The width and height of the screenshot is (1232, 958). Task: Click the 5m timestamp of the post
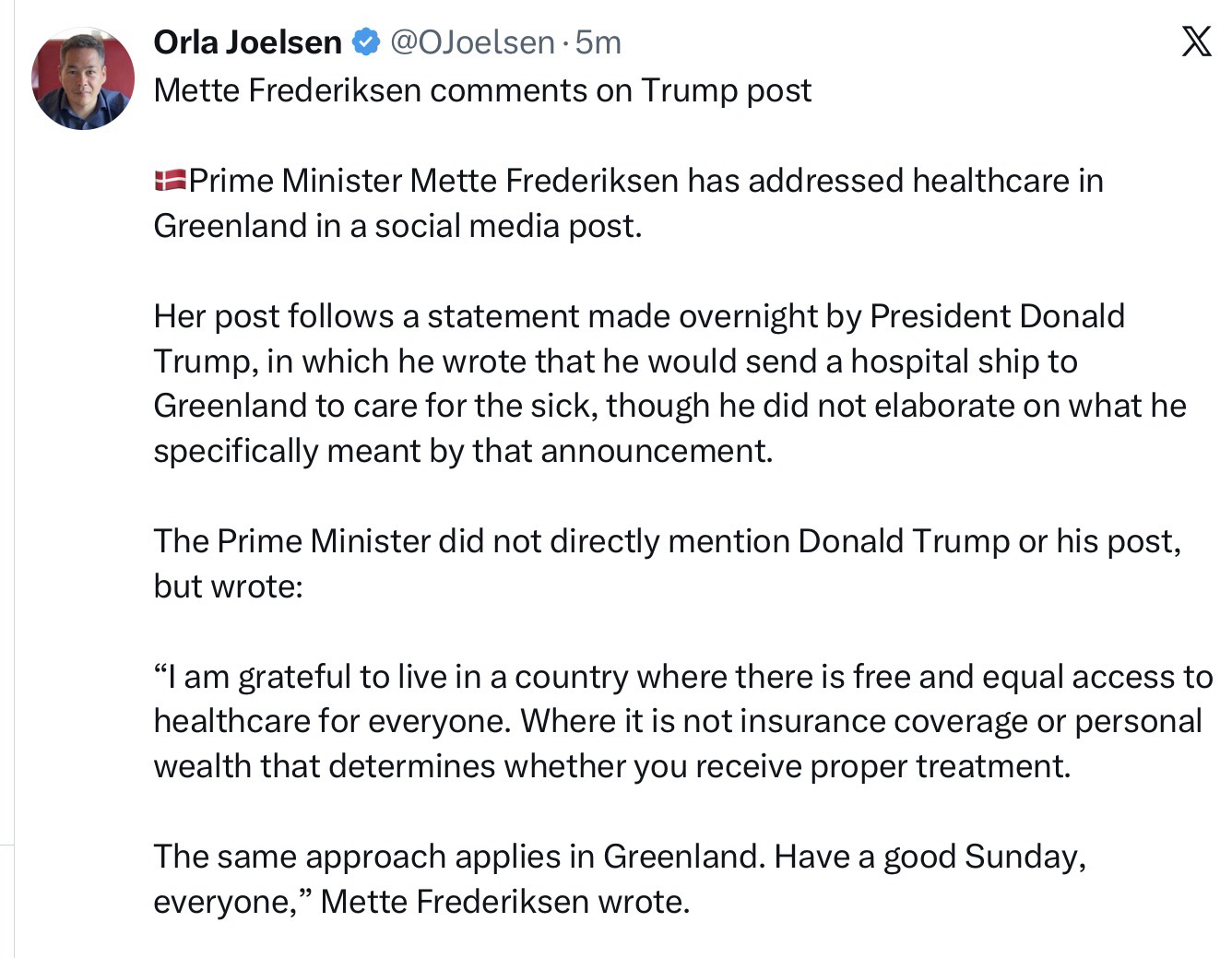[598, 41]
